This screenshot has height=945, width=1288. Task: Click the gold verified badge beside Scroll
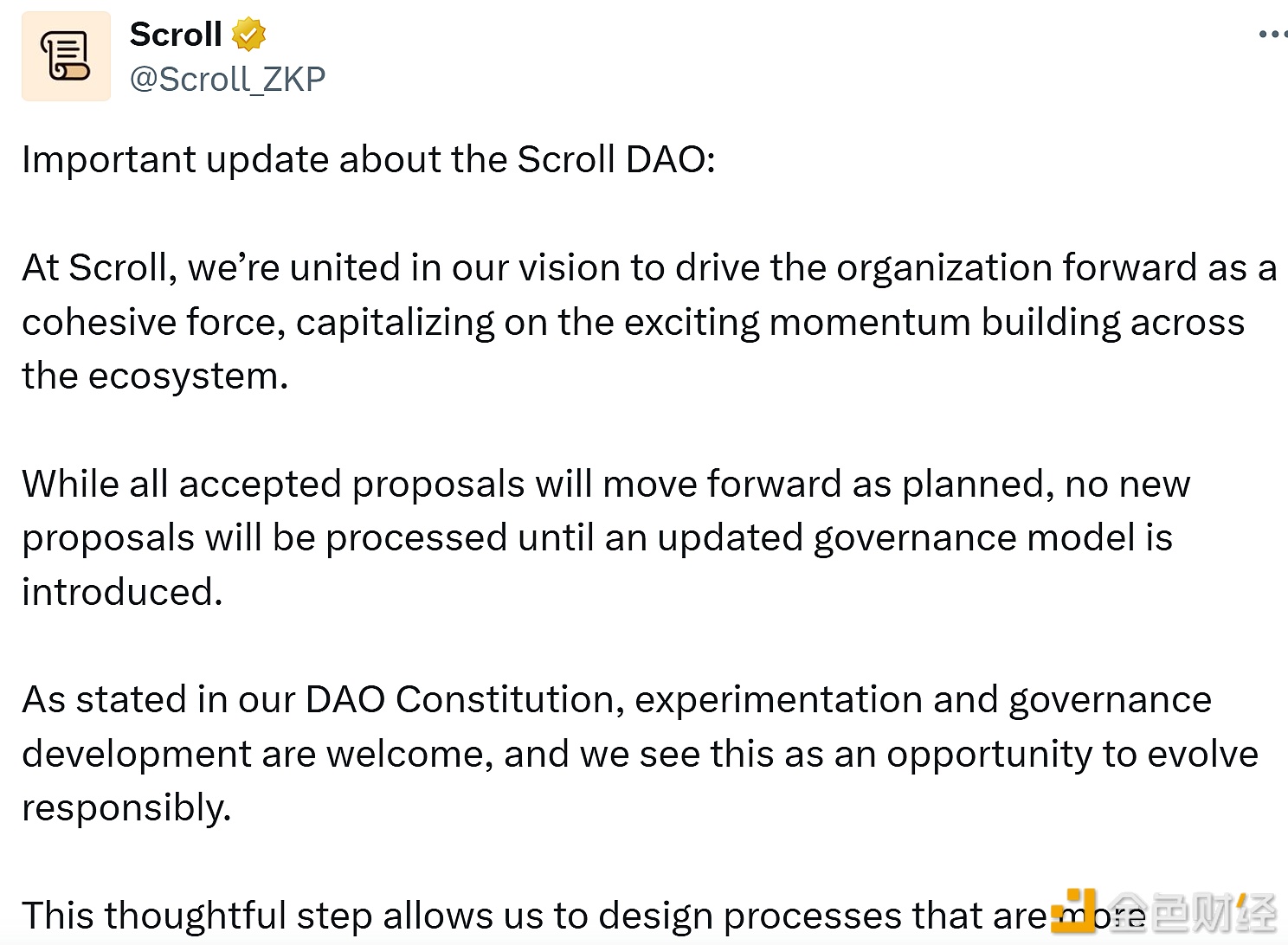249,35
